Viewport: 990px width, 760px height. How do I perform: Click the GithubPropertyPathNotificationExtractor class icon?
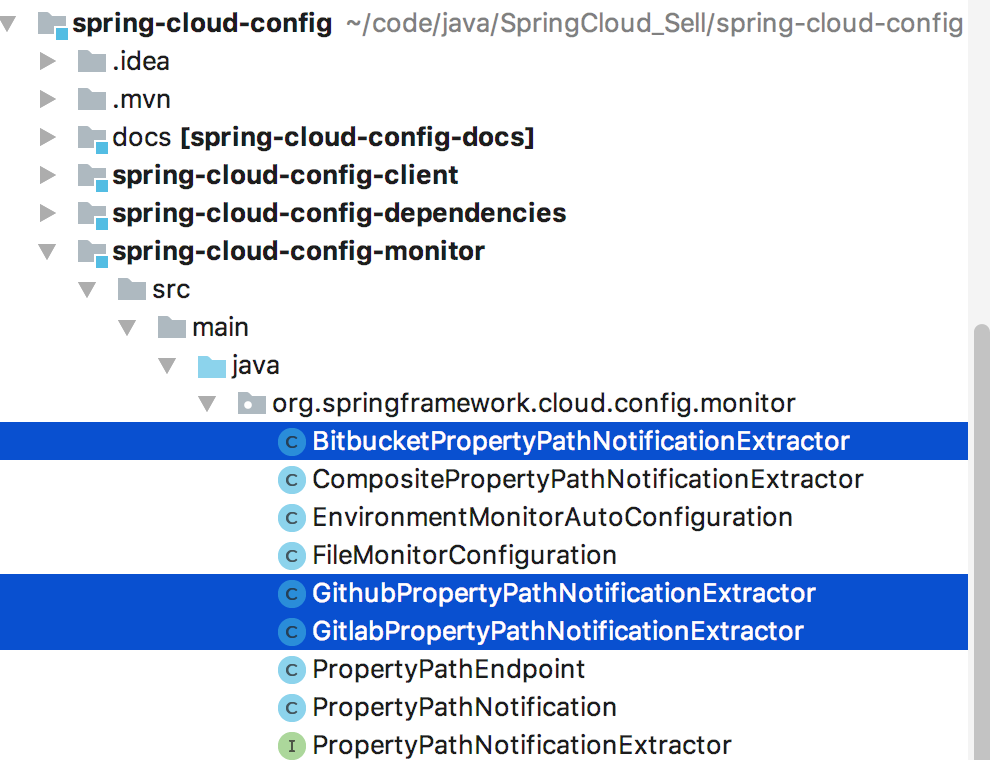tap(291, 594)
